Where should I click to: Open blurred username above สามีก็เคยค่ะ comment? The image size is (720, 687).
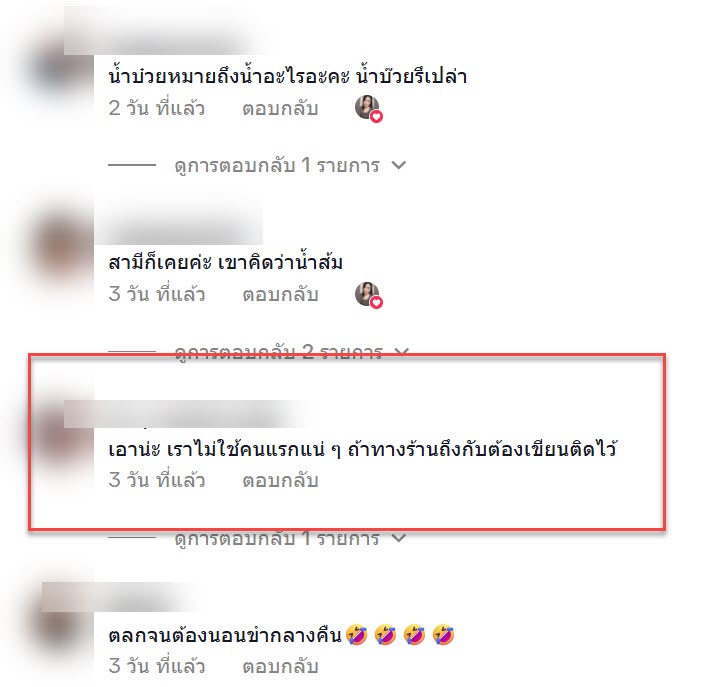(179, 227)
